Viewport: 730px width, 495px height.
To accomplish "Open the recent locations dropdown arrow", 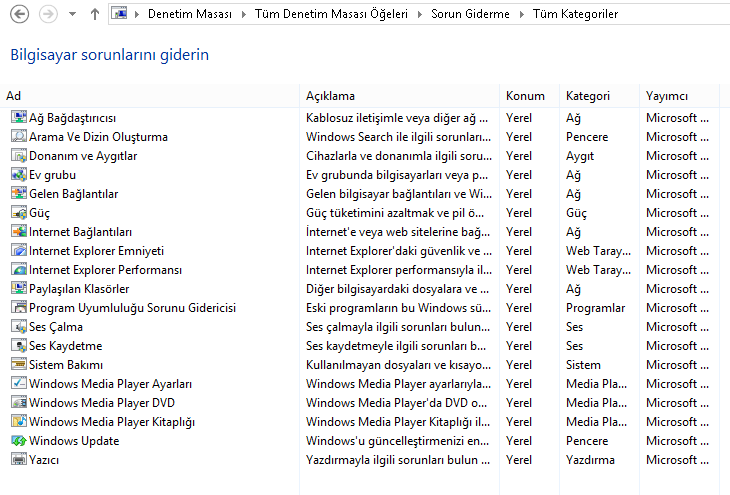I will pos(71,15).
